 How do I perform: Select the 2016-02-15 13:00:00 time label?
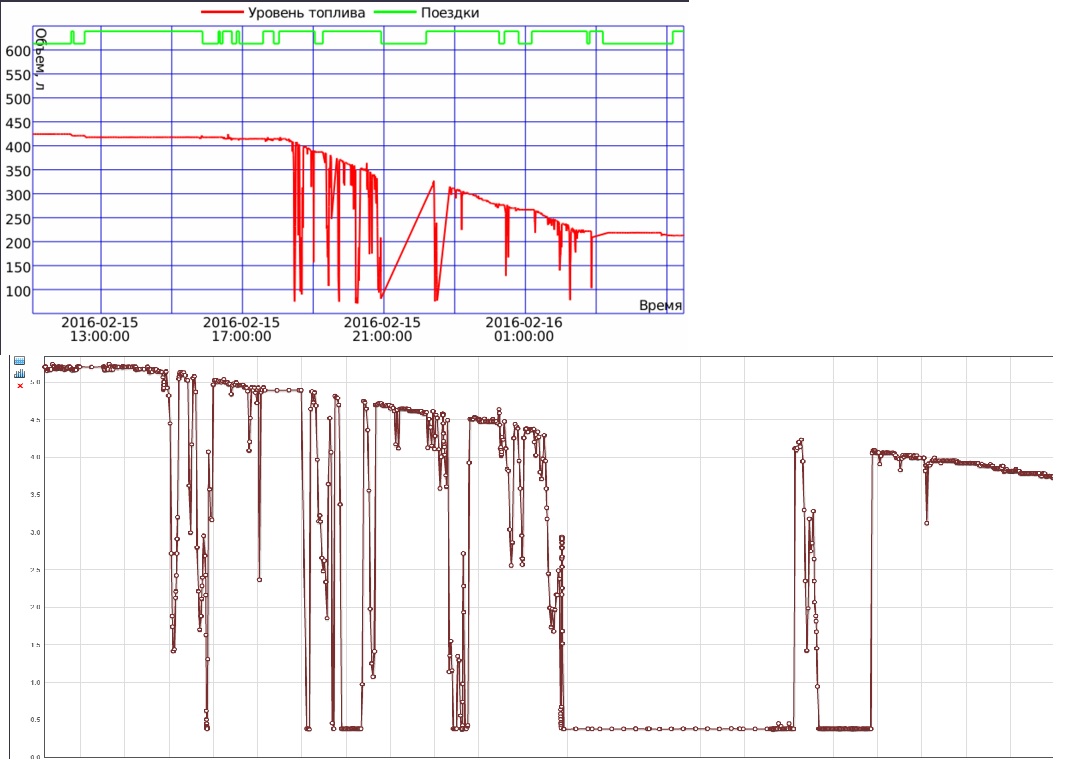point(100,329)
